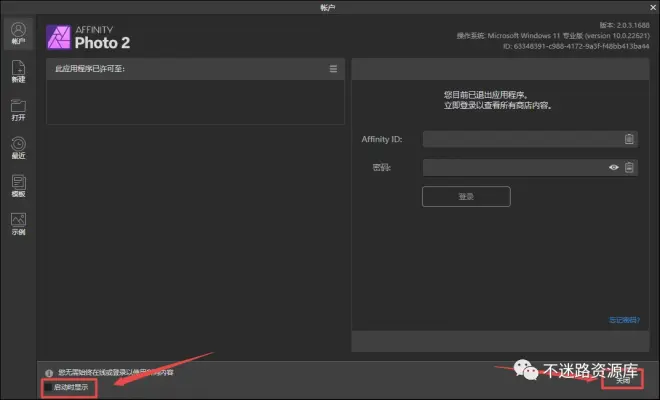Toggle the 启动时显示 show on startup checkbox
Viewport: 660px width, 400px height.
coord(48,387)
